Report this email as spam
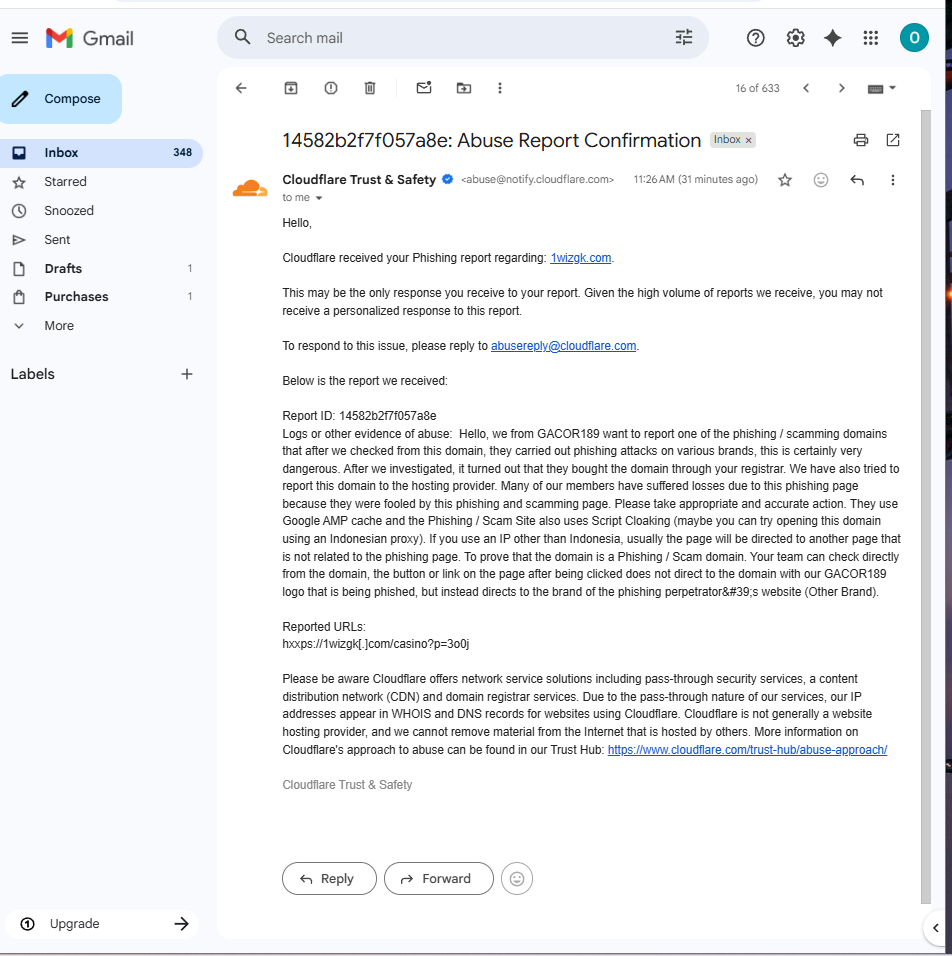This screenshot has width=952, height=956. point(331,88)
